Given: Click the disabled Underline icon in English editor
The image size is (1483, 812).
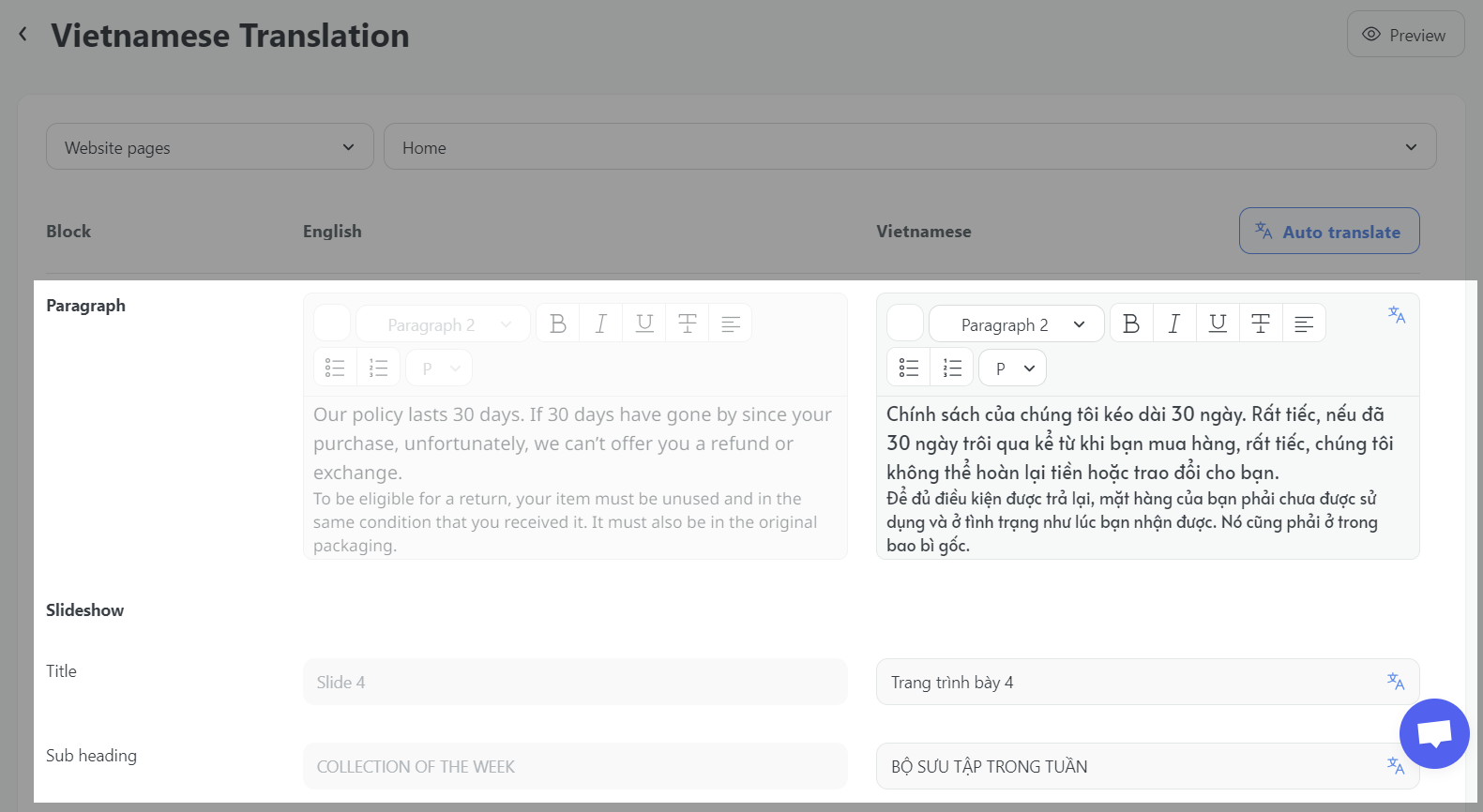Looking at the screenshot, I should (x=644, y=323).
